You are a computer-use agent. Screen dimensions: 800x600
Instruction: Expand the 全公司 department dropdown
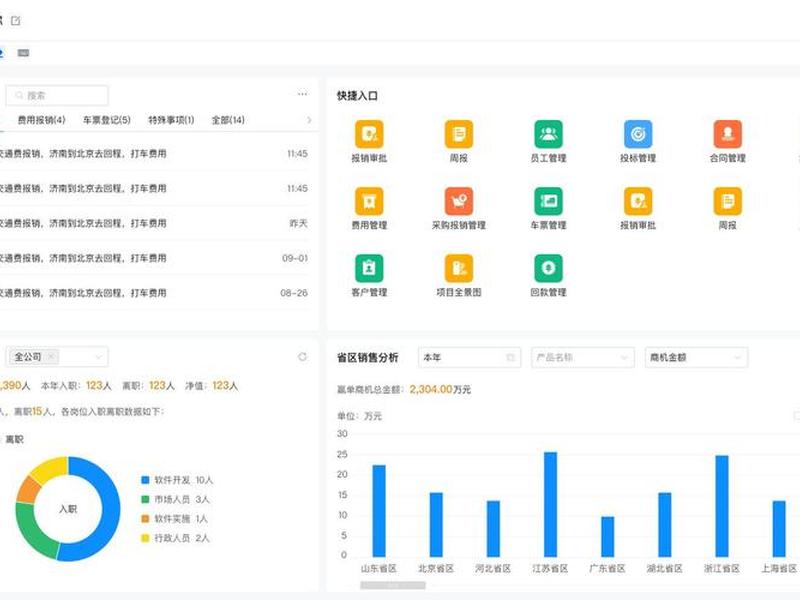(98, 357)
